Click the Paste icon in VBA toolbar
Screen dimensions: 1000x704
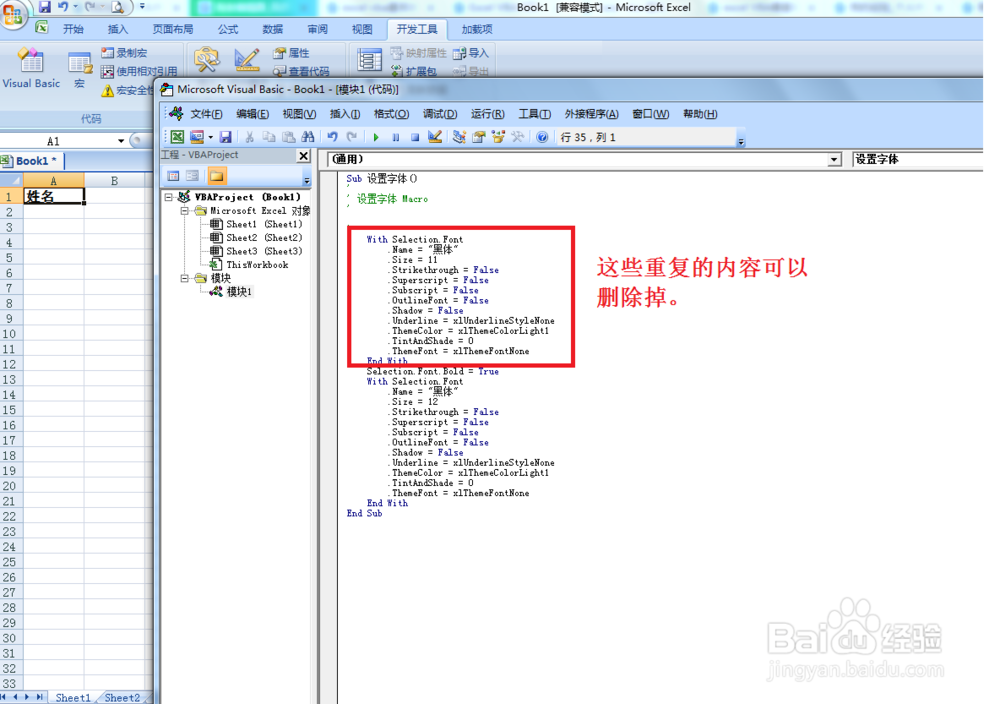tap(288, 137)
